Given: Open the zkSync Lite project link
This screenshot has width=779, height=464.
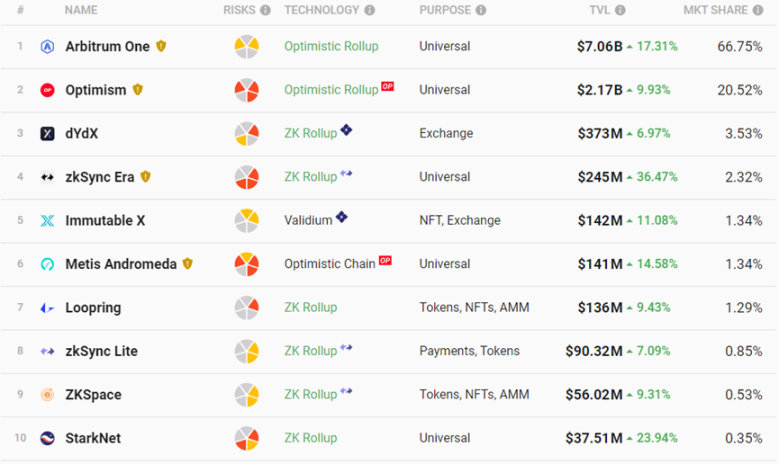Looking at the screenshot, I should coord(101,351).
